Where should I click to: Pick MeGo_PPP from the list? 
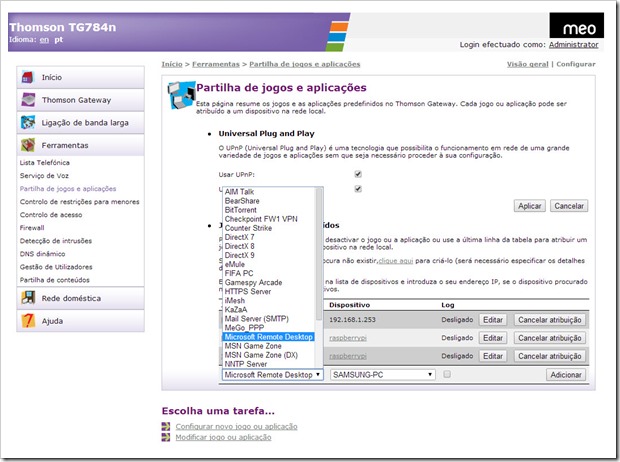click(x=244, y=328)
